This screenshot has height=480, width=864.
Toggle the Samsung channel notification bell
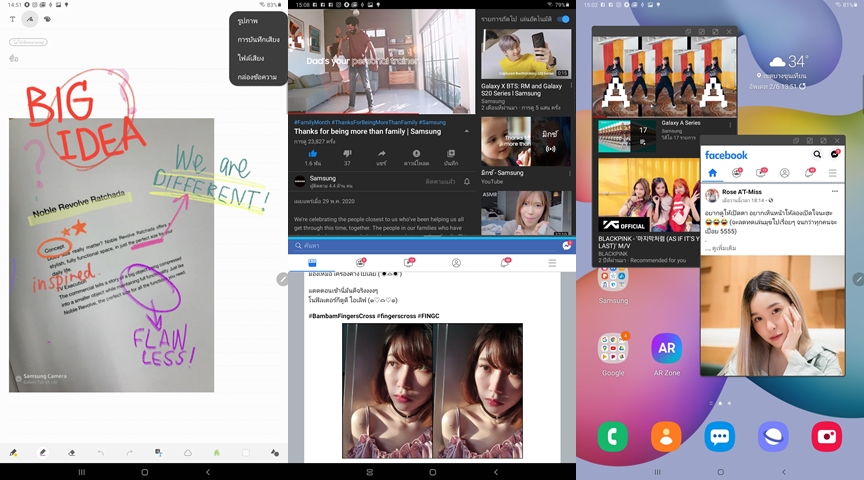click(x=466, y=182)
